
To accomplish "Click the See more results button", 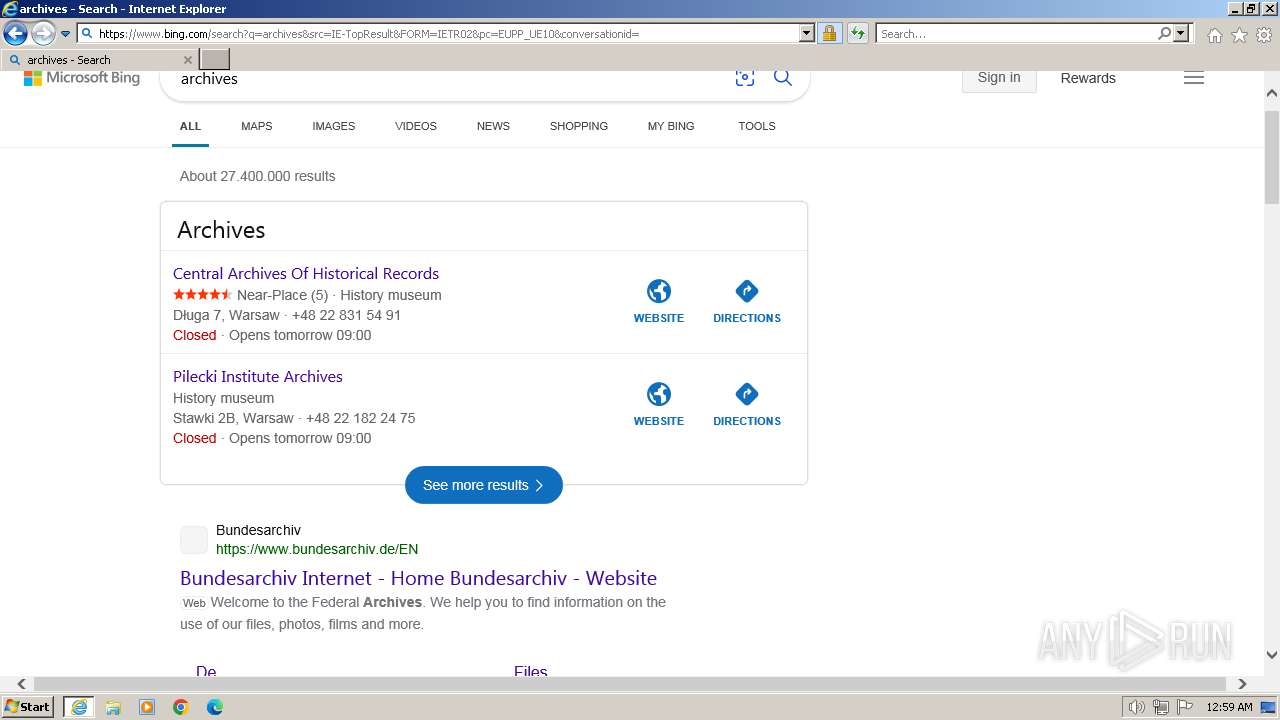I will (484, 485).
